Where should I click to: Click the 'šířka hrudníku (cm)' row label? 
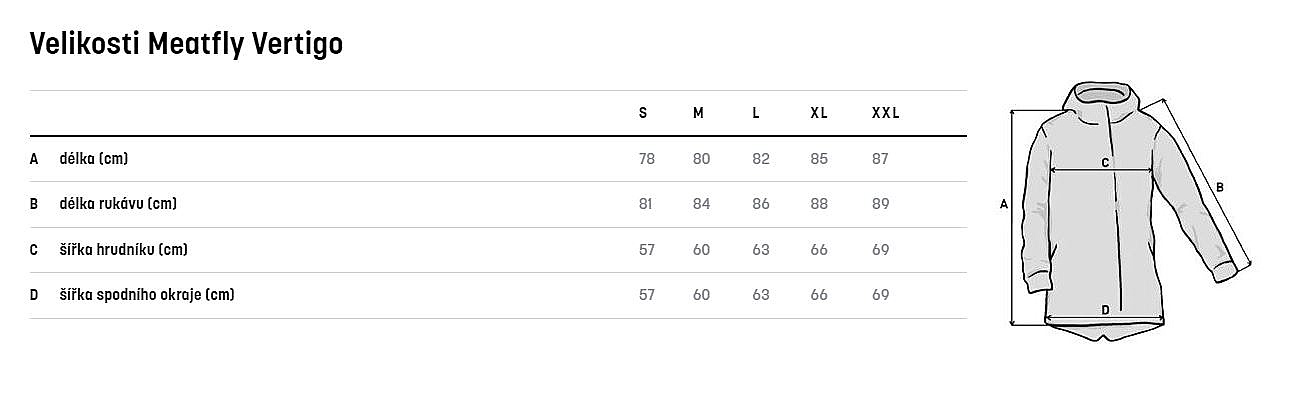(123, 249)
